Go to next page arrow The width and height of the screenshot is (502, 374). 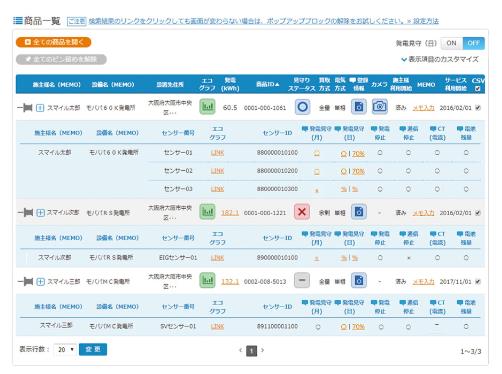tap(263, 350)
